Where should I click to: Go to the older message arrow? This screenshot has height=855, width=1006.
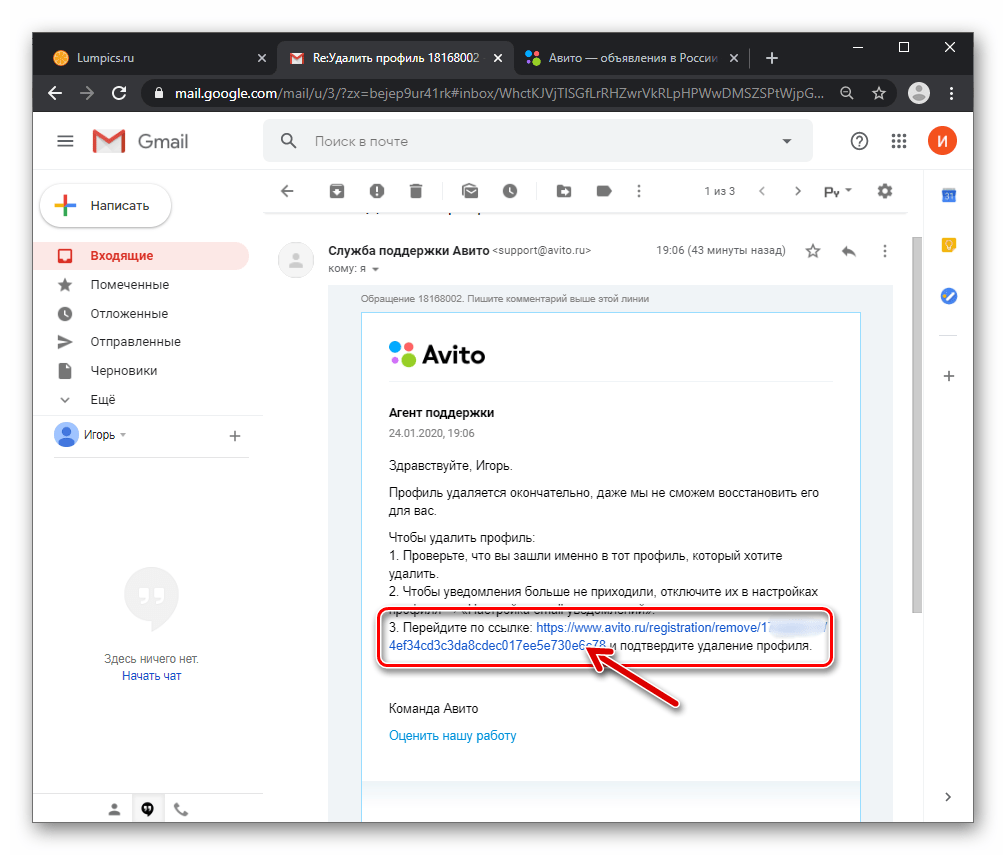click(x=797, y=191)
